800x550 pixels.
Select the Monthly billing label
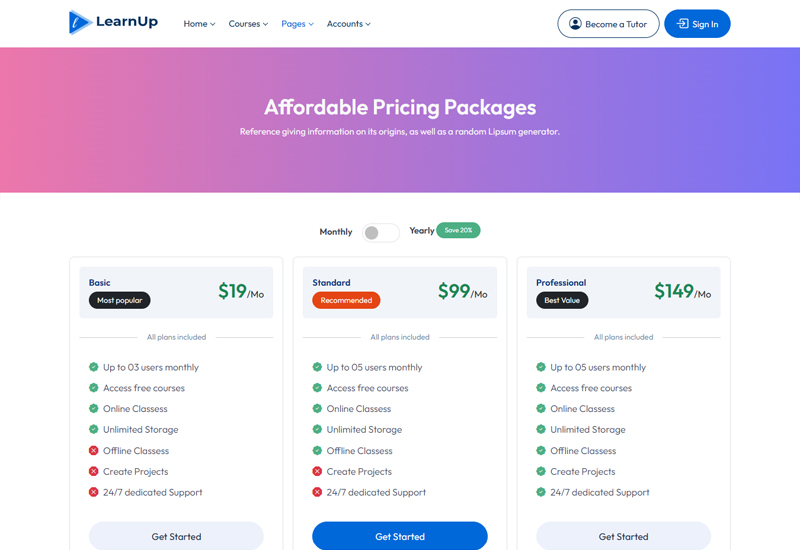pos(336,232)
